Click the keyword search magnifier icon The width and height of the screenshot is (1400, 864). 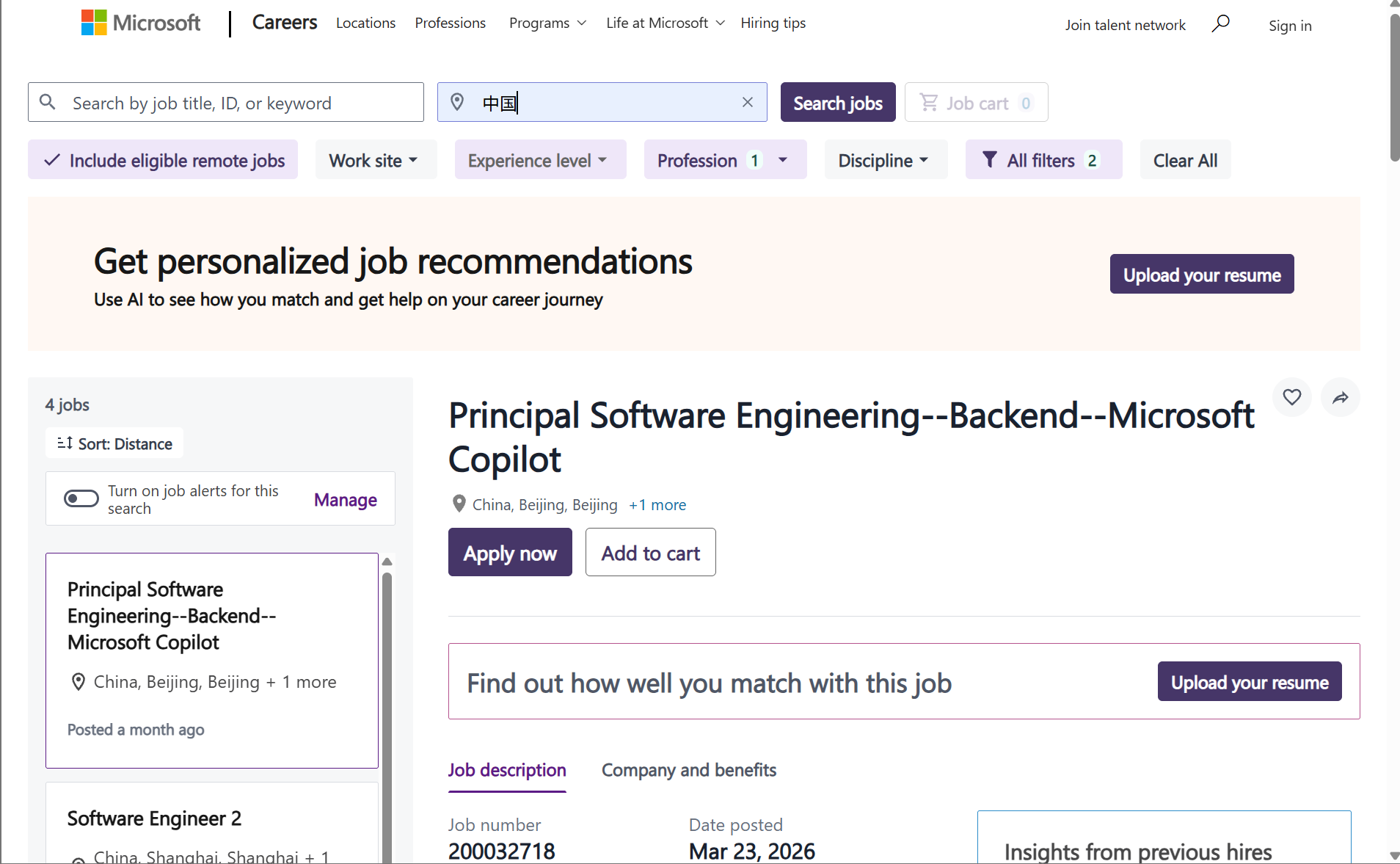(48, 102)
